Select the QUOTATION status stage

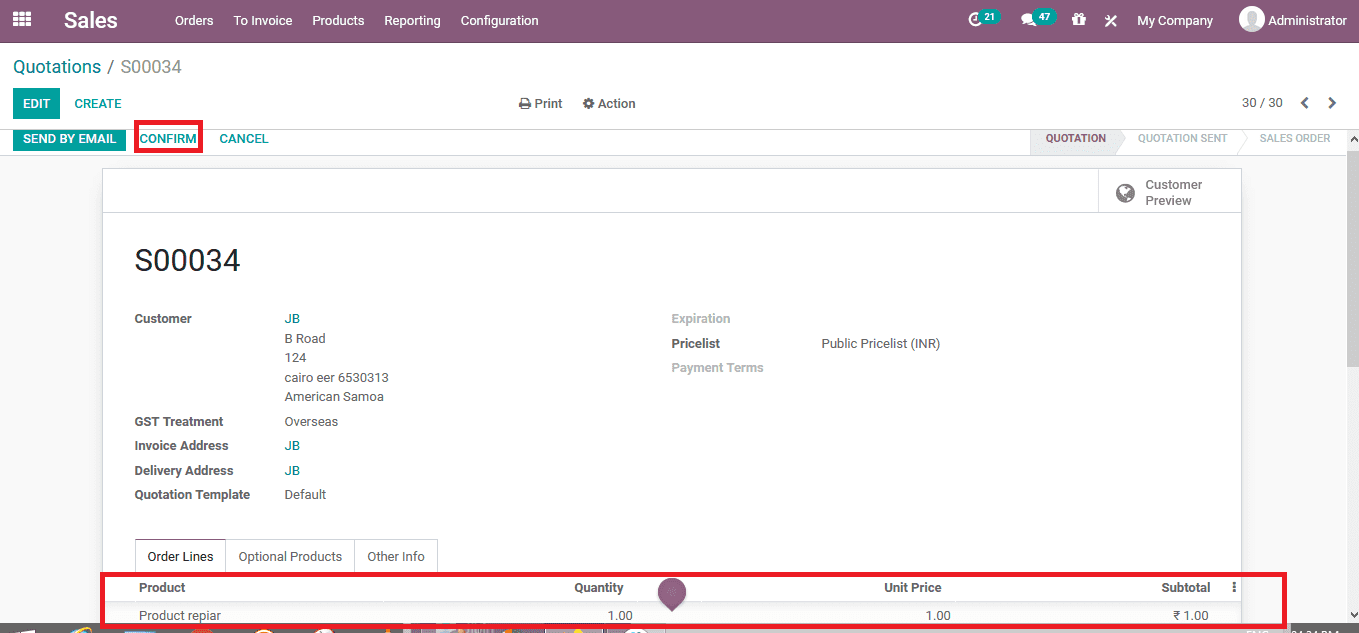click(1075, 139)
